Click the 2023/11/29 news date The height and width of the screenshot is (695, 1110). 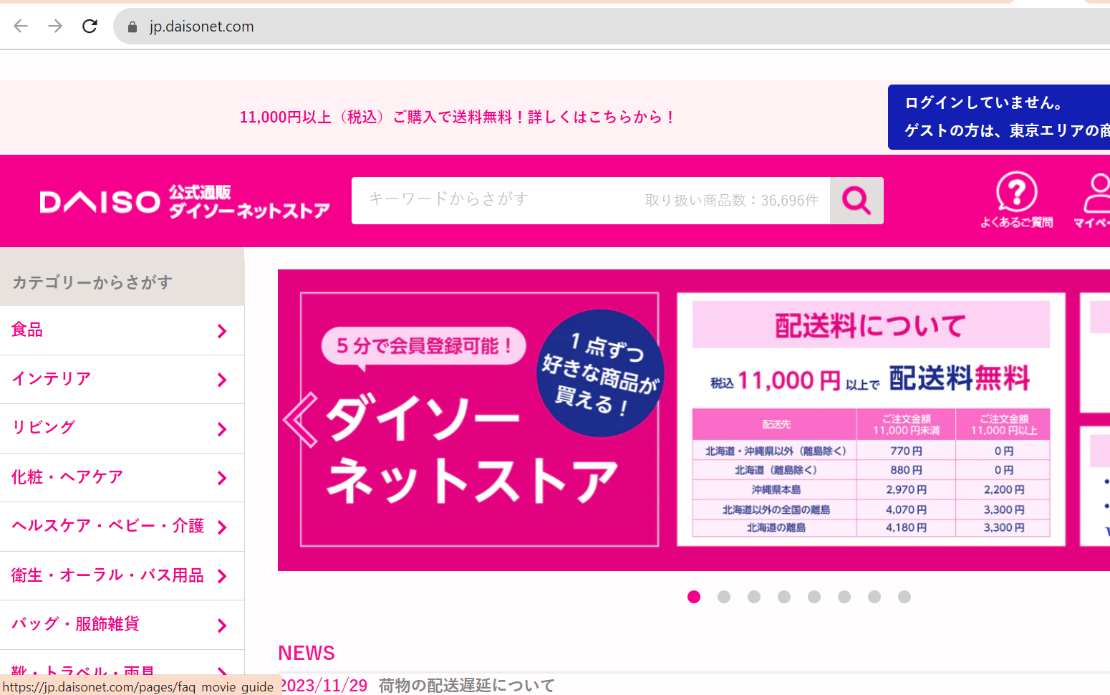point(324,685)
